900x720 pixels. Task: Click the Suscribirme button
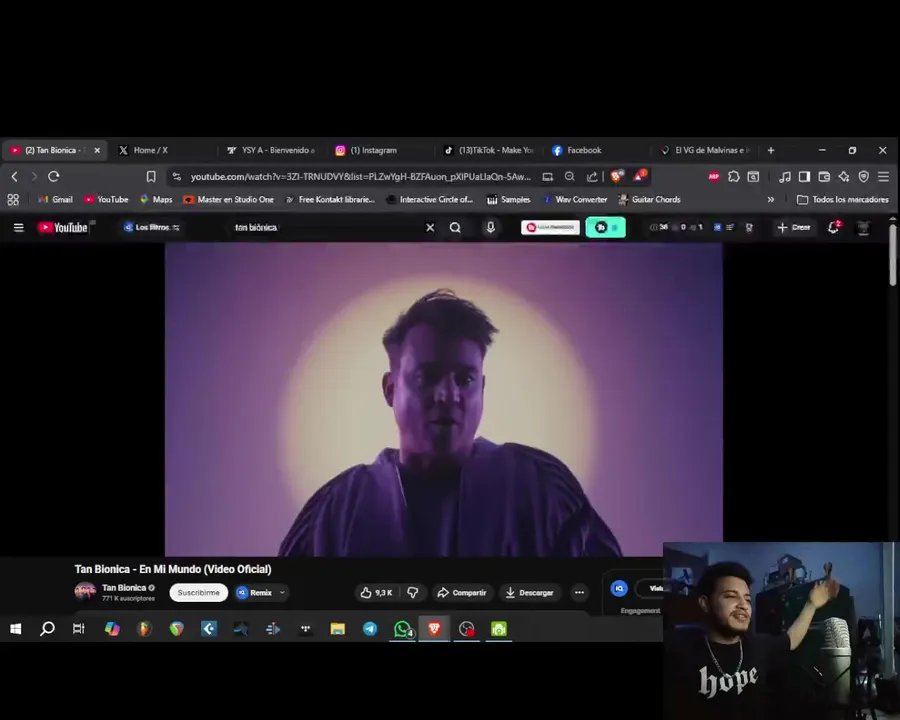[199, 593]
